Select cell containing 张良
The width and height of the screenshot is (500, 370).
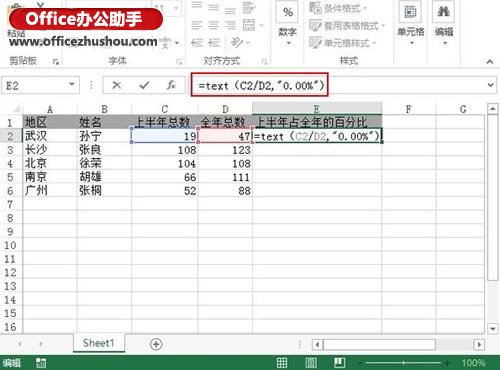[104, 149]
